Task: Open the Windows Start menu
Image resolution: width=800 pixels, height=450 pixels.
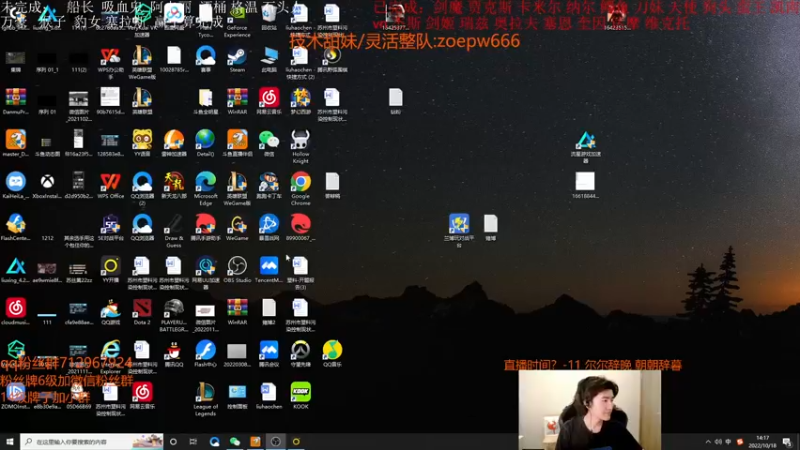Action: pos(9,441)
